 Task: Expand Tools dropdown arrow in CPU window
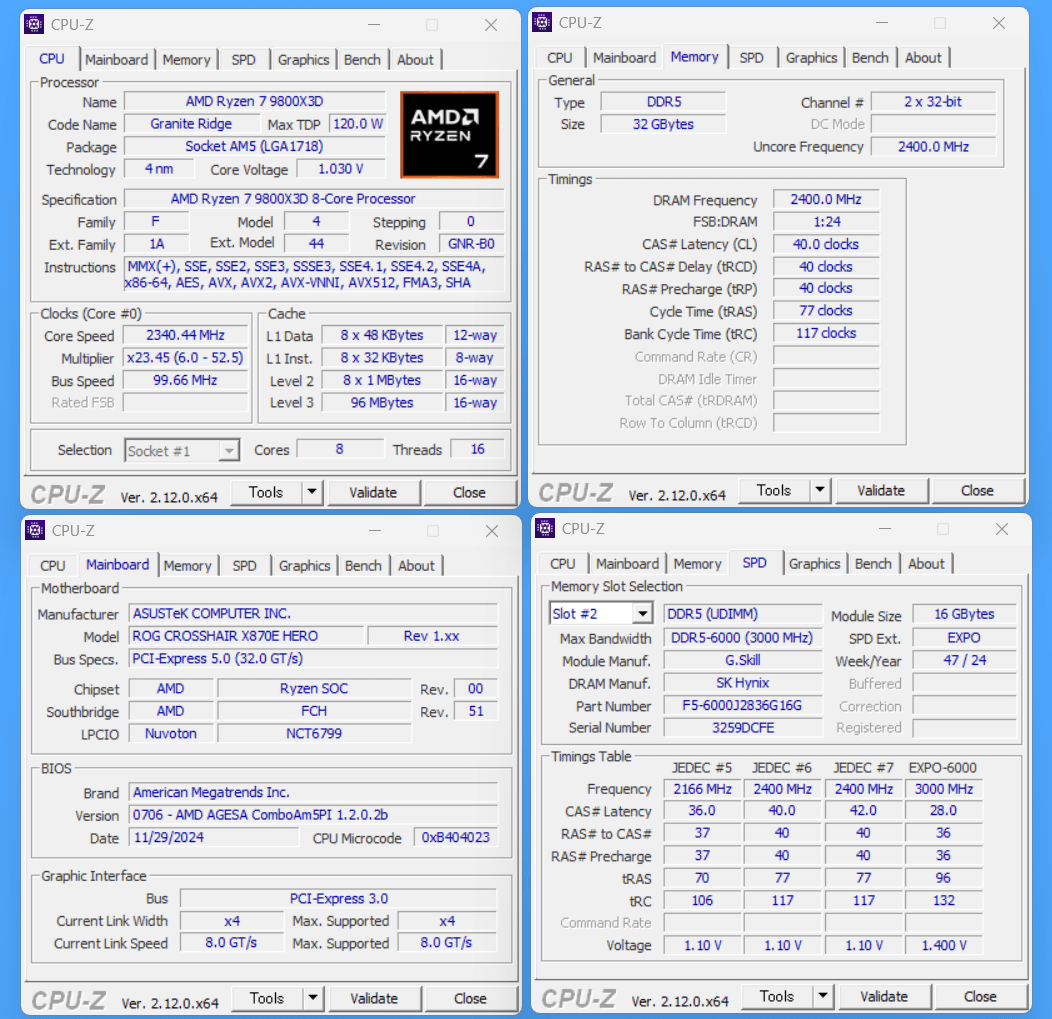point(311,492)
